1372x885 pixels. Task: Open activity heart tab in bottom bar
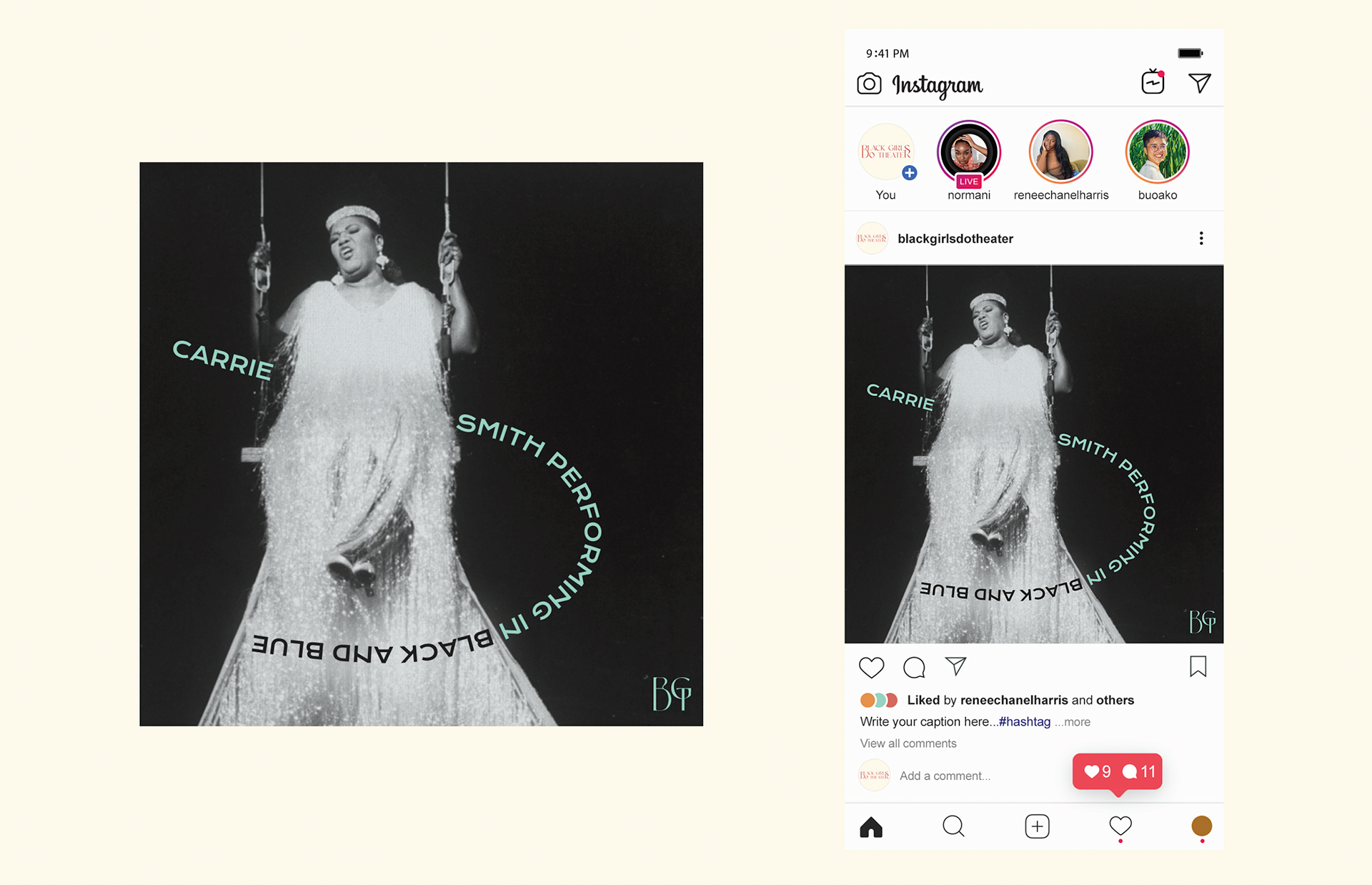click(x=1120, y=826)
